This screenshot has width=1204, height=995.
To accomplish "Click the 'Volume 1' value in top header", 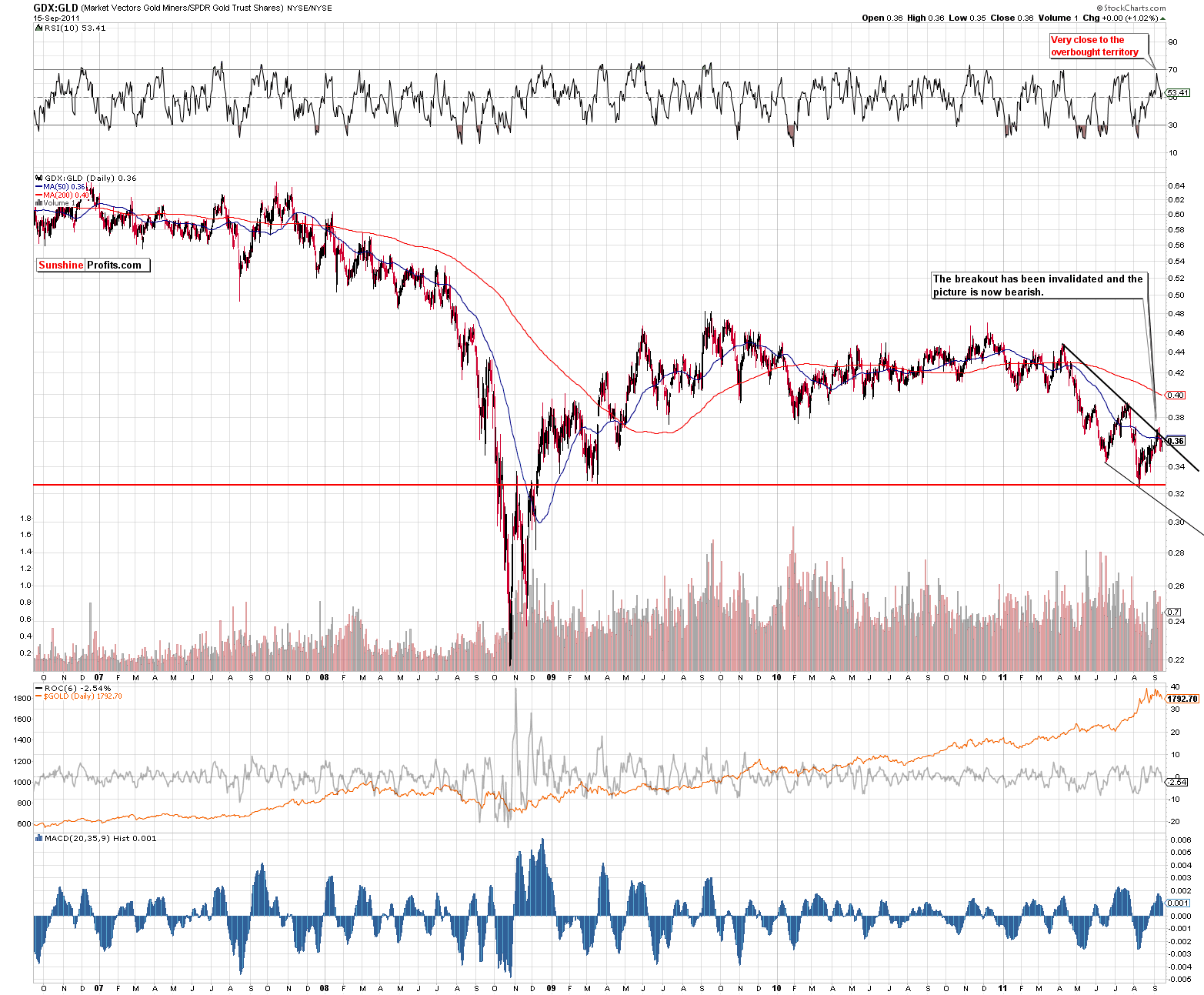I will (1058, 18).
